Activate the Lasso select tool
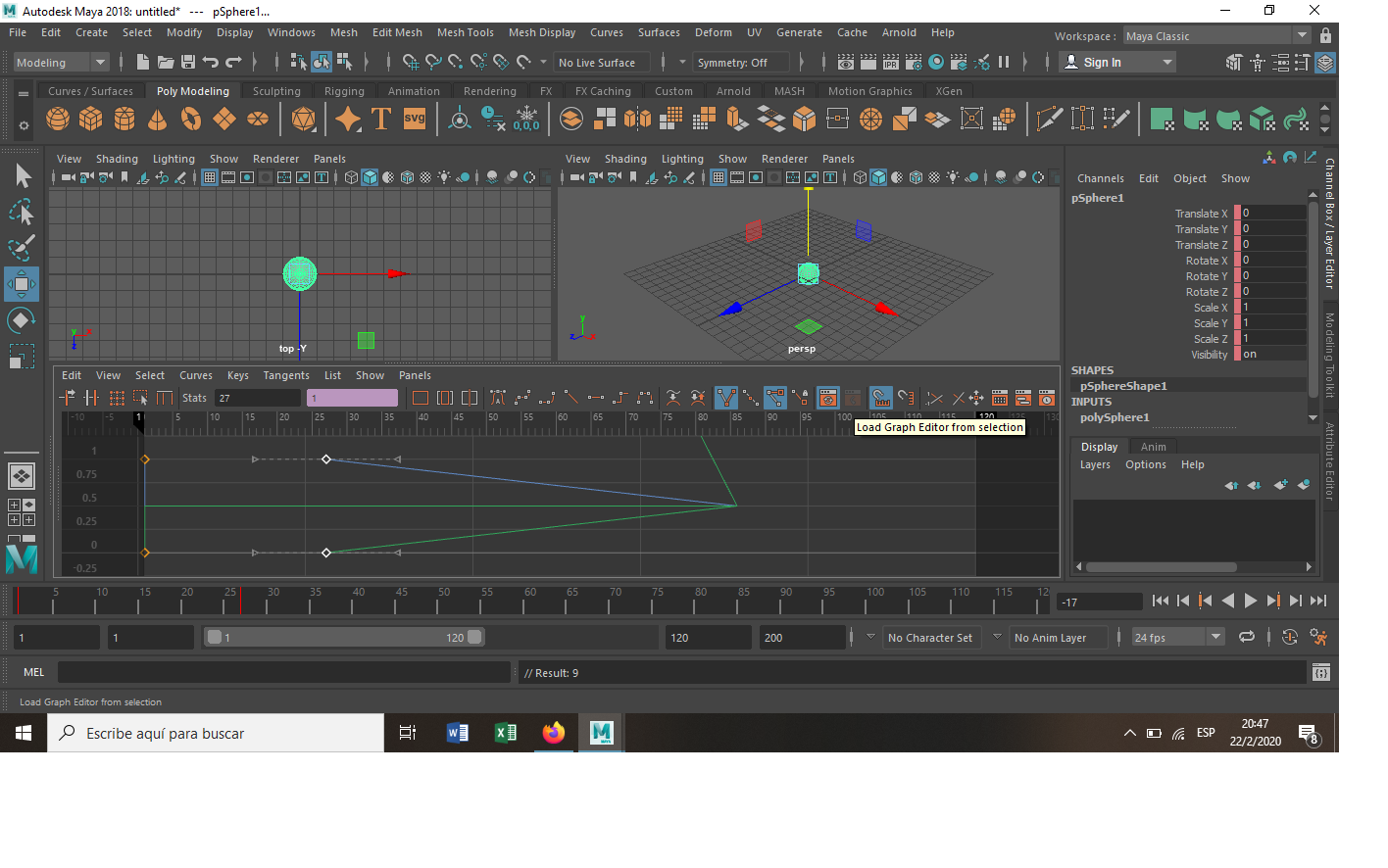Image resolution: width=1388 pixels, height=868 pixels. click(22, 212)
